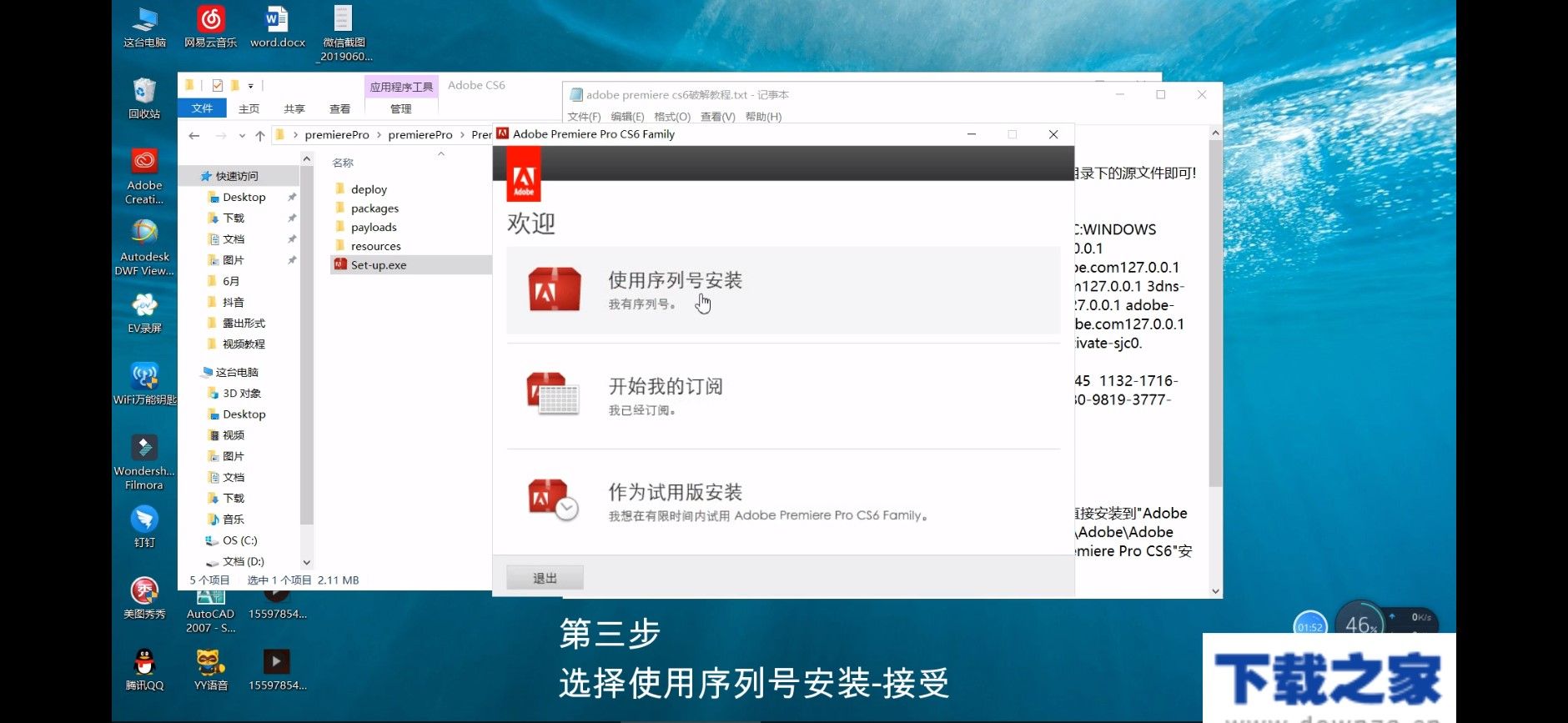Open the deploy folder

click(369, 189)
